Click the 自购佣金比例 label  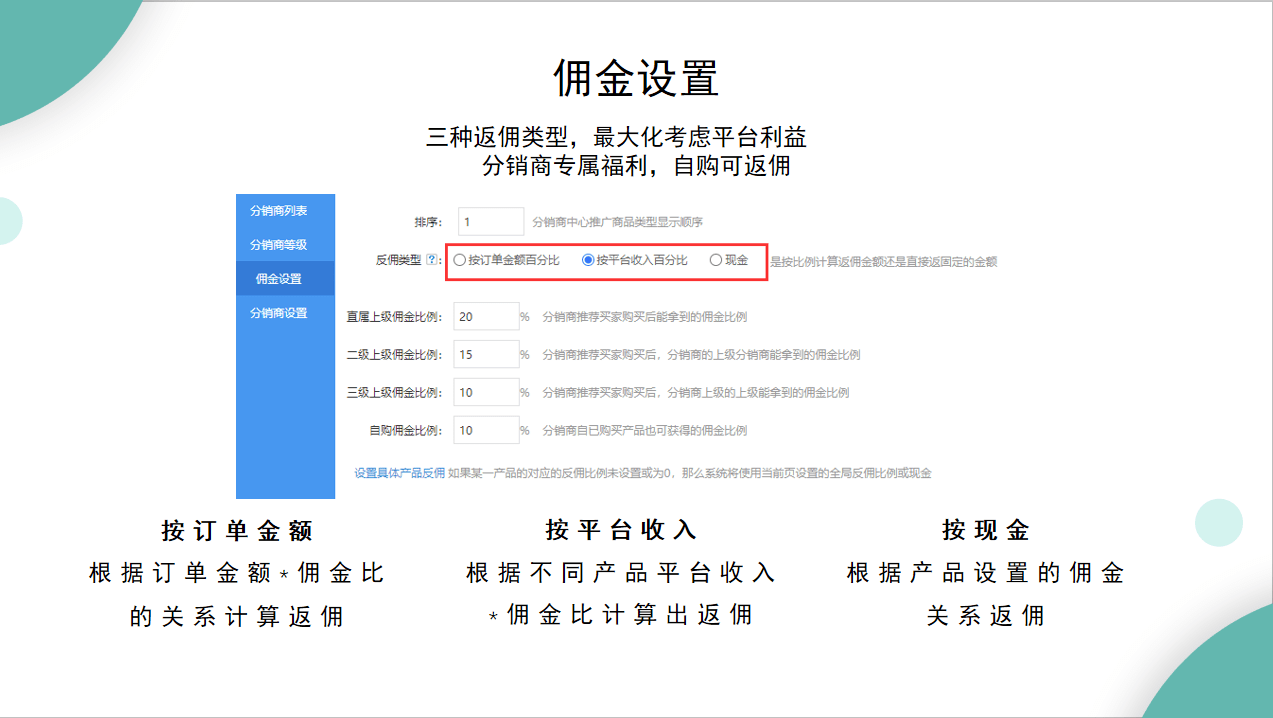click(406, 431)
